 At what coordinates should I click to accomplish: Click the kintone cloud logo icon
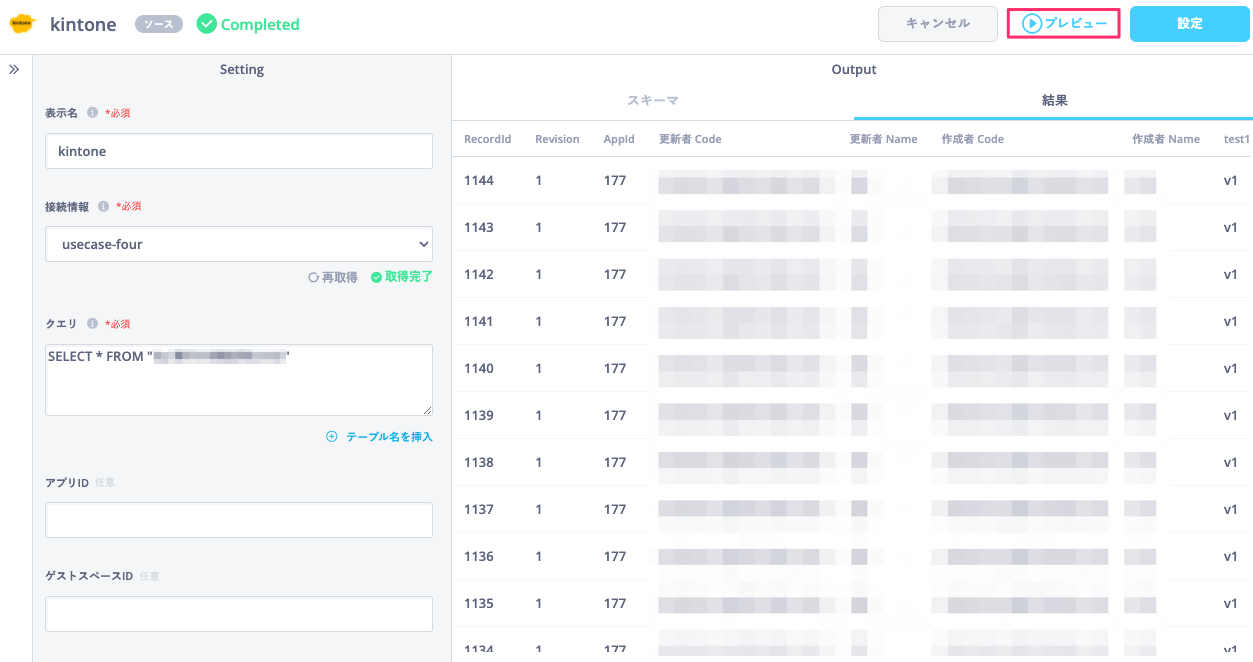click(23, 24)
